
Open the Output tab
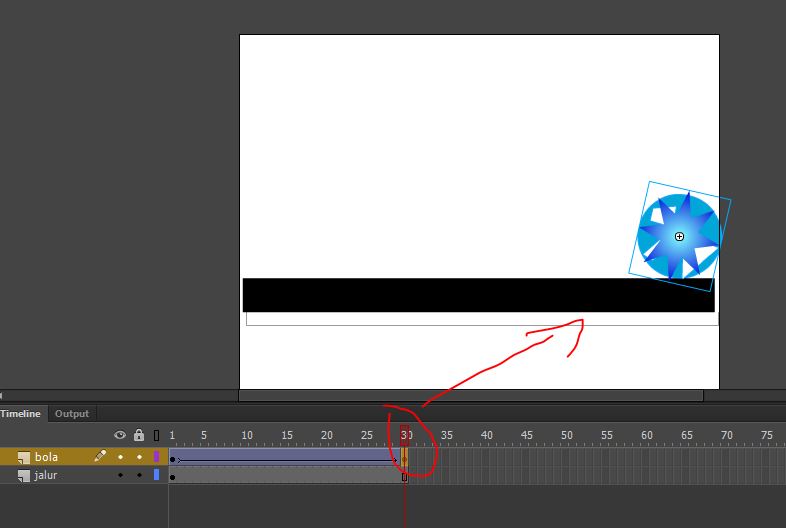click(72, 414)
